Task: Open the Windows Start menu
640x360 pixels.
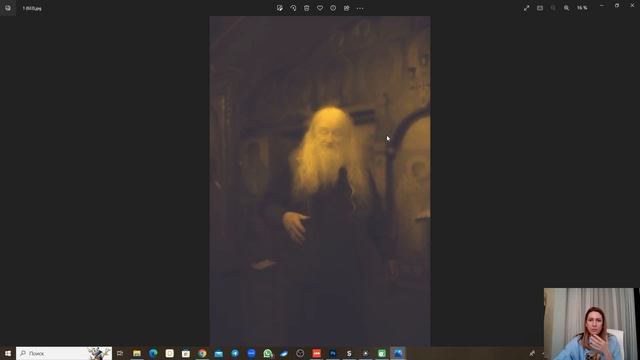Action: point(7,353)
